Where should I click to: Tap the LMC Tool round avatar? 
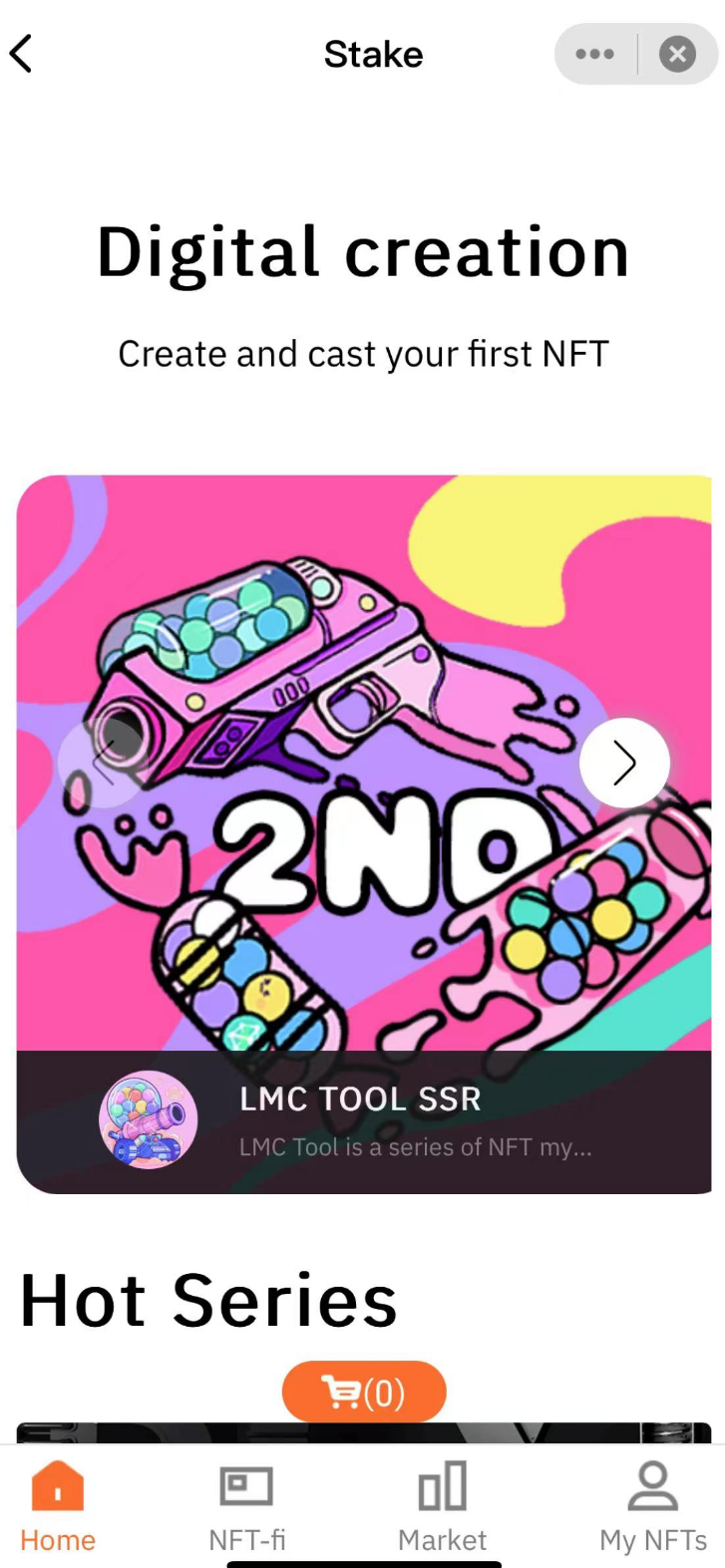click(148, 1120)
